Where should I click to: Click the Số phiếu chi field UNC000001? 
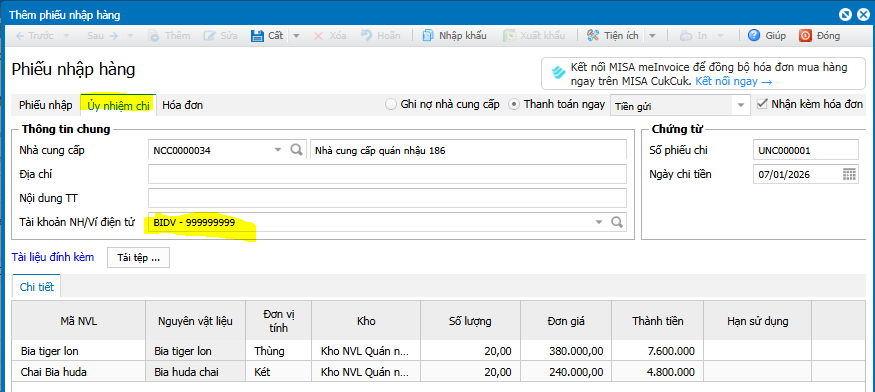806,150
